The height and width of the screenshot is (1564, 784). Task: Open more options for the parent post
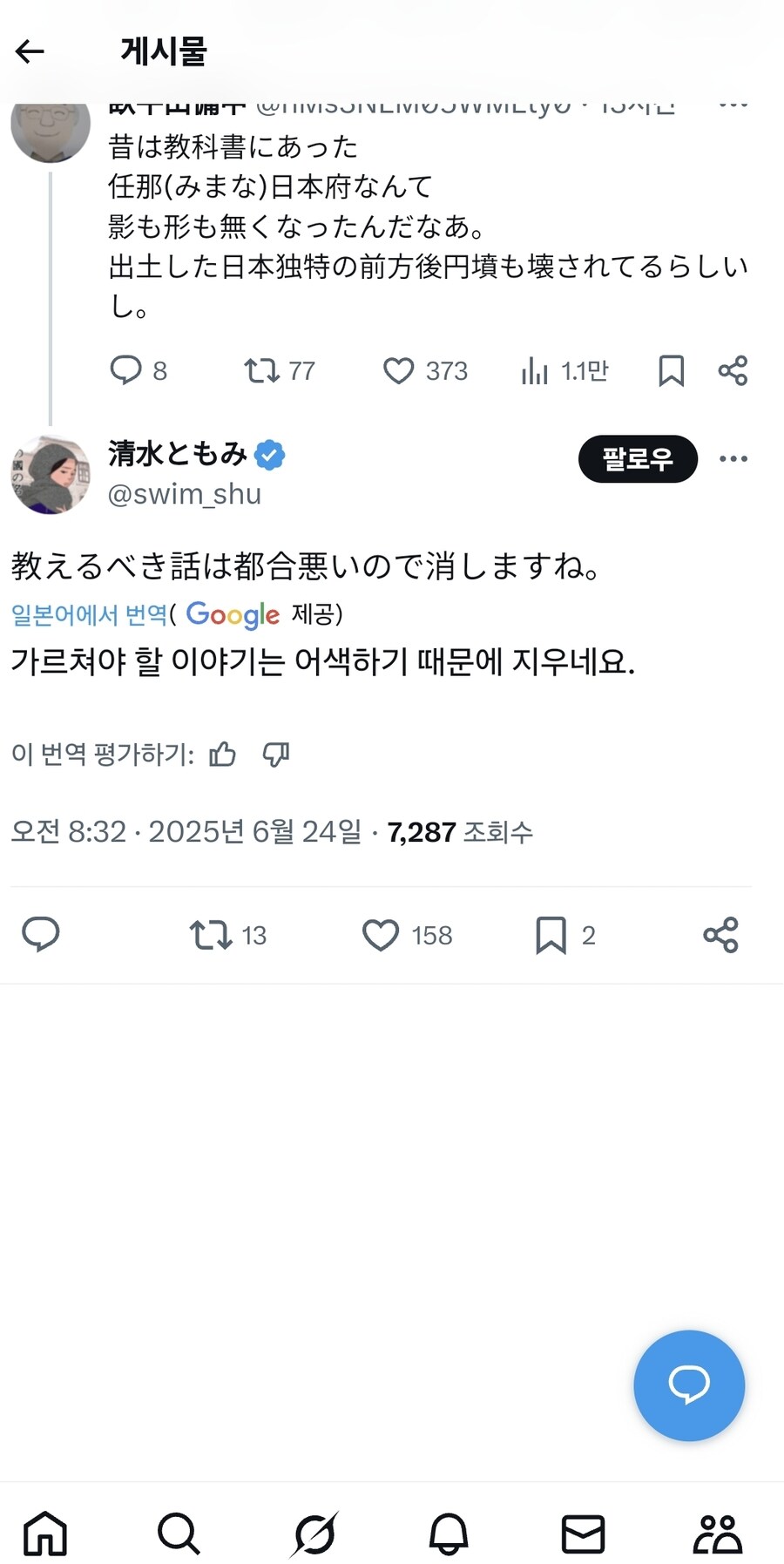click(733, 105)
